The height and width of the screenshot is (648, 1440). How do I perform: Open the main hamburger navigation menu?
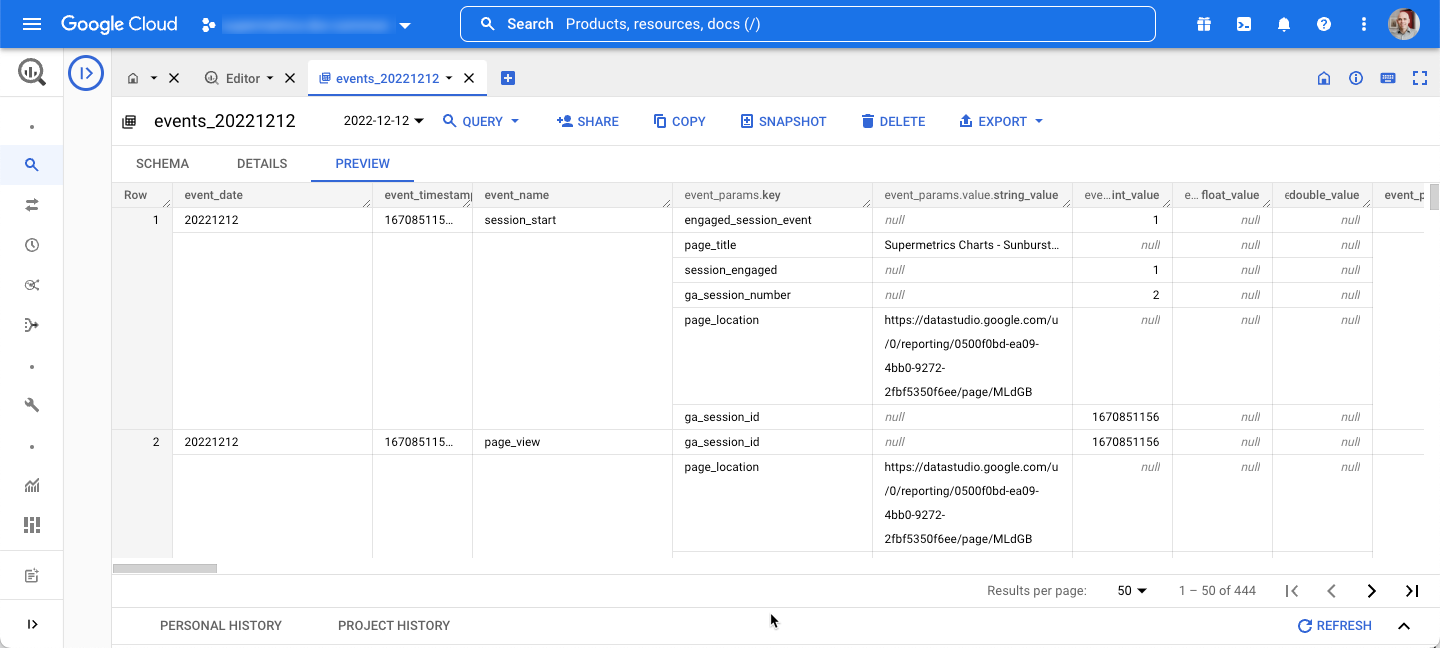[x=32, y=24]
